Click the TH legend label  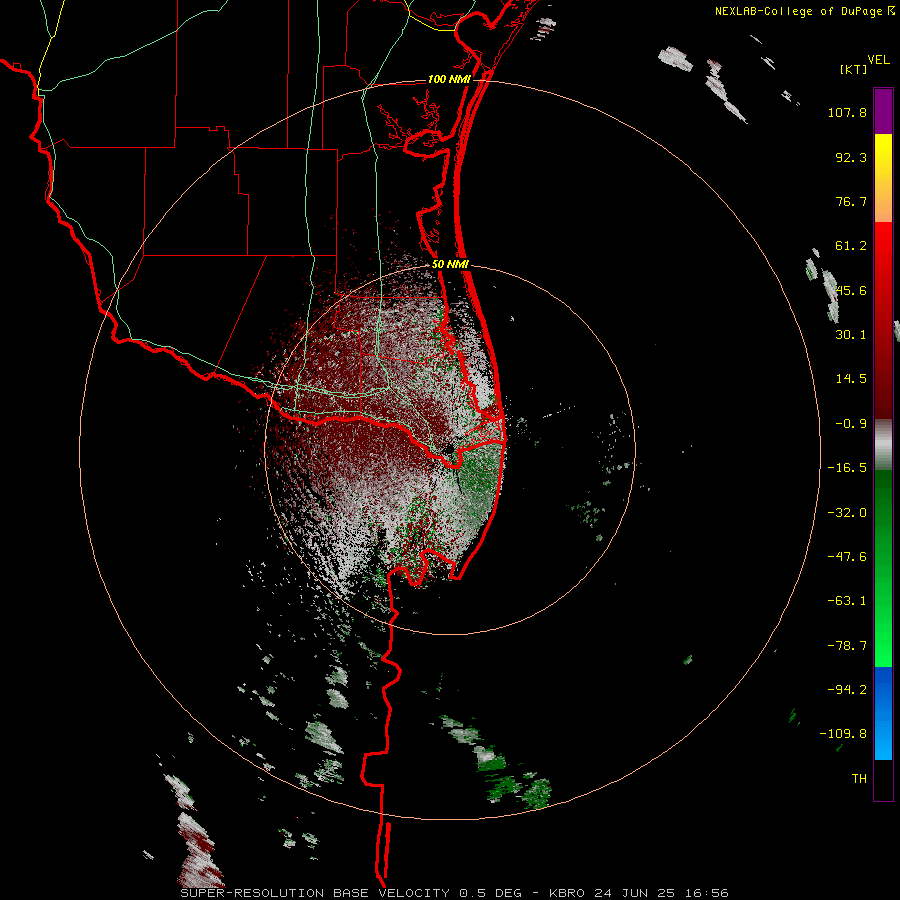(x=859, y=779)
